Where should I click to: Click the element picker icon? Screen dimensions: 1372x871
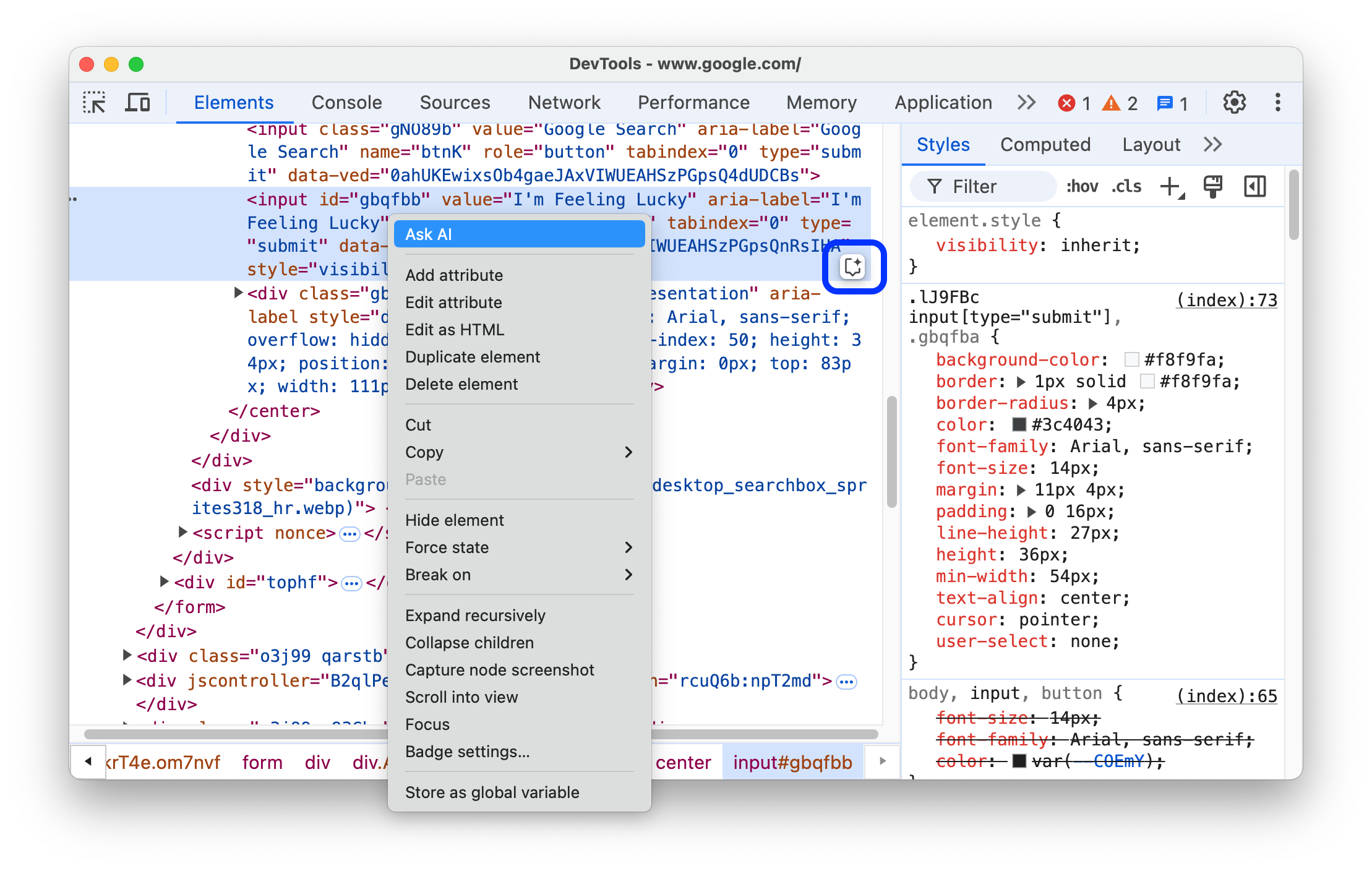pos(97,104)
